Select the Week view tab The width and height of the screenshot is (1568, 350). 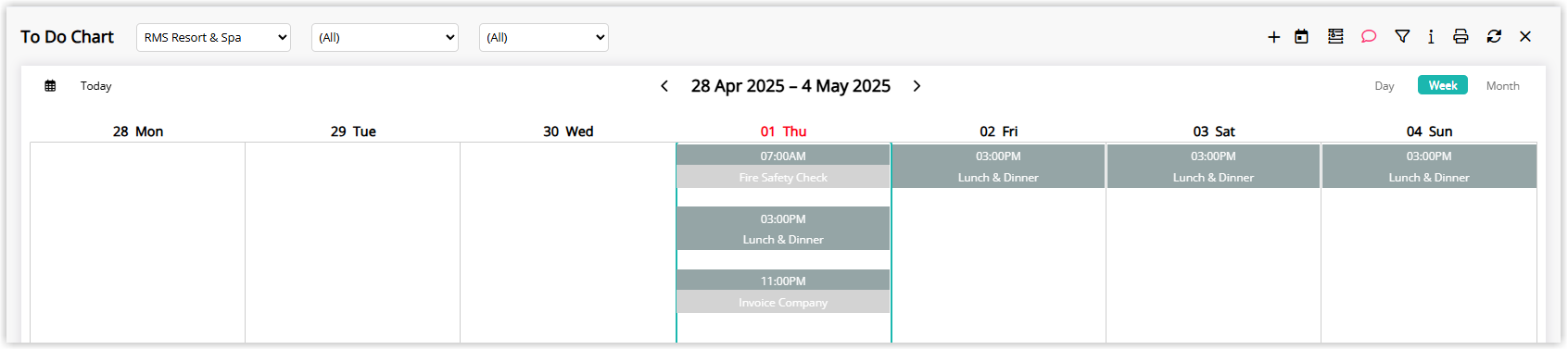(1443, 85)
